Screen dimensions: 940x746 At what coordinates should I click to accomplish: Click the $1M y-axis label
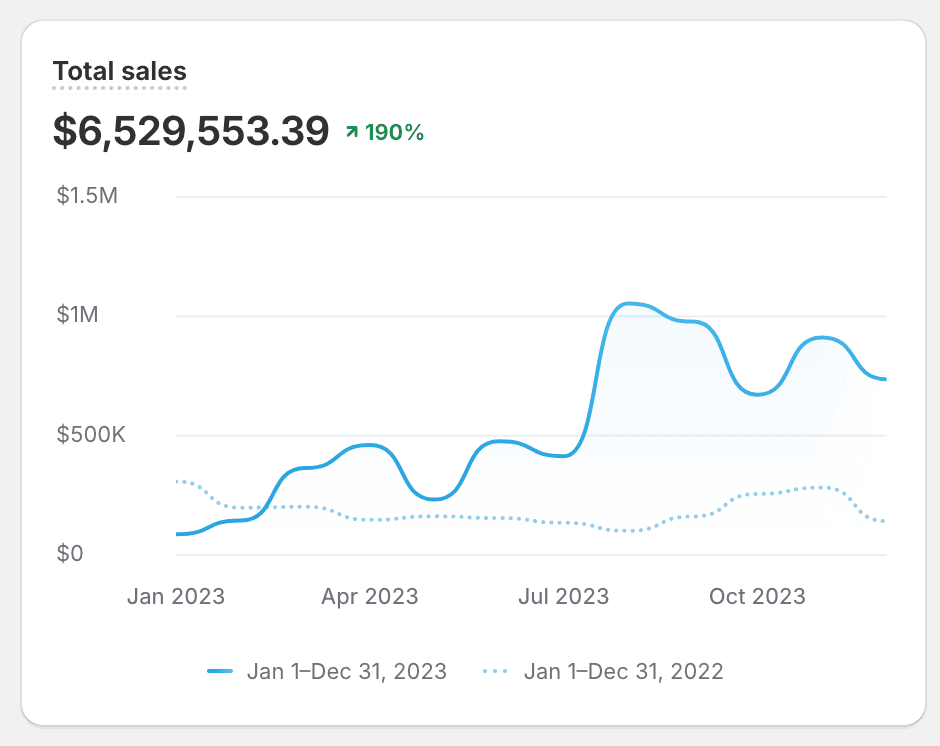(77, 316)
